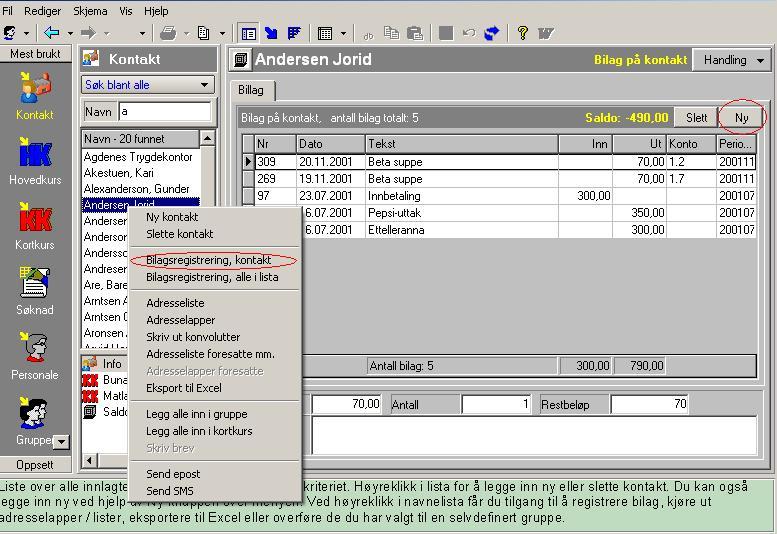Open the Søknad module icon

pos(35,285)
